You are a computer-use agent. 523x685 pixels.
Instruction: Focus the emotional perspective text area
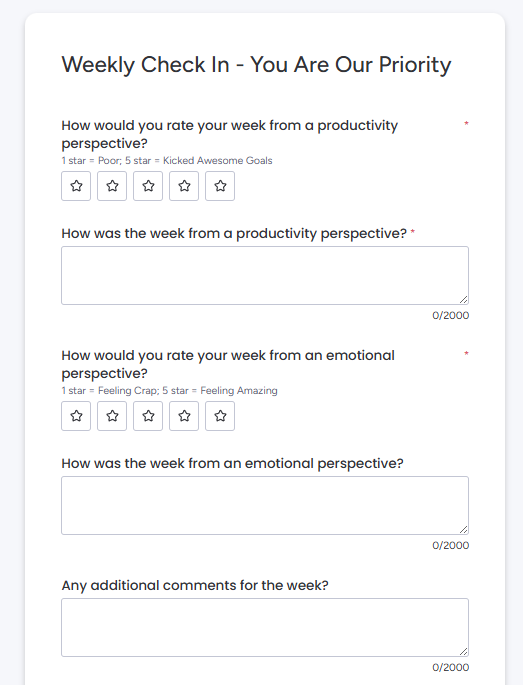coord(265,505)
